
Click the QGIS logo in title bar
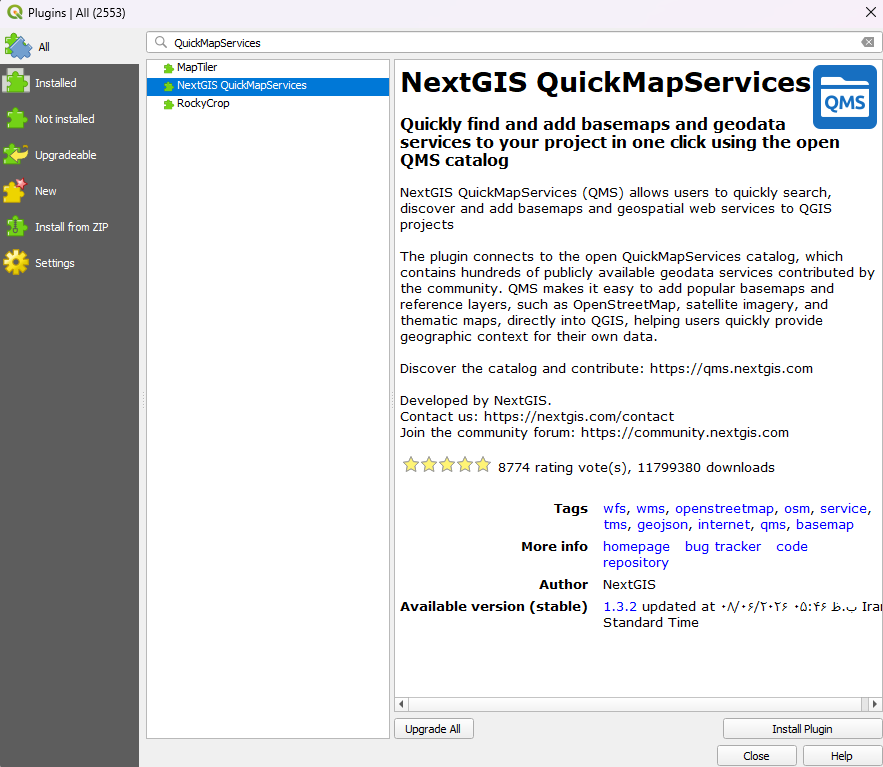coord(15,12)
